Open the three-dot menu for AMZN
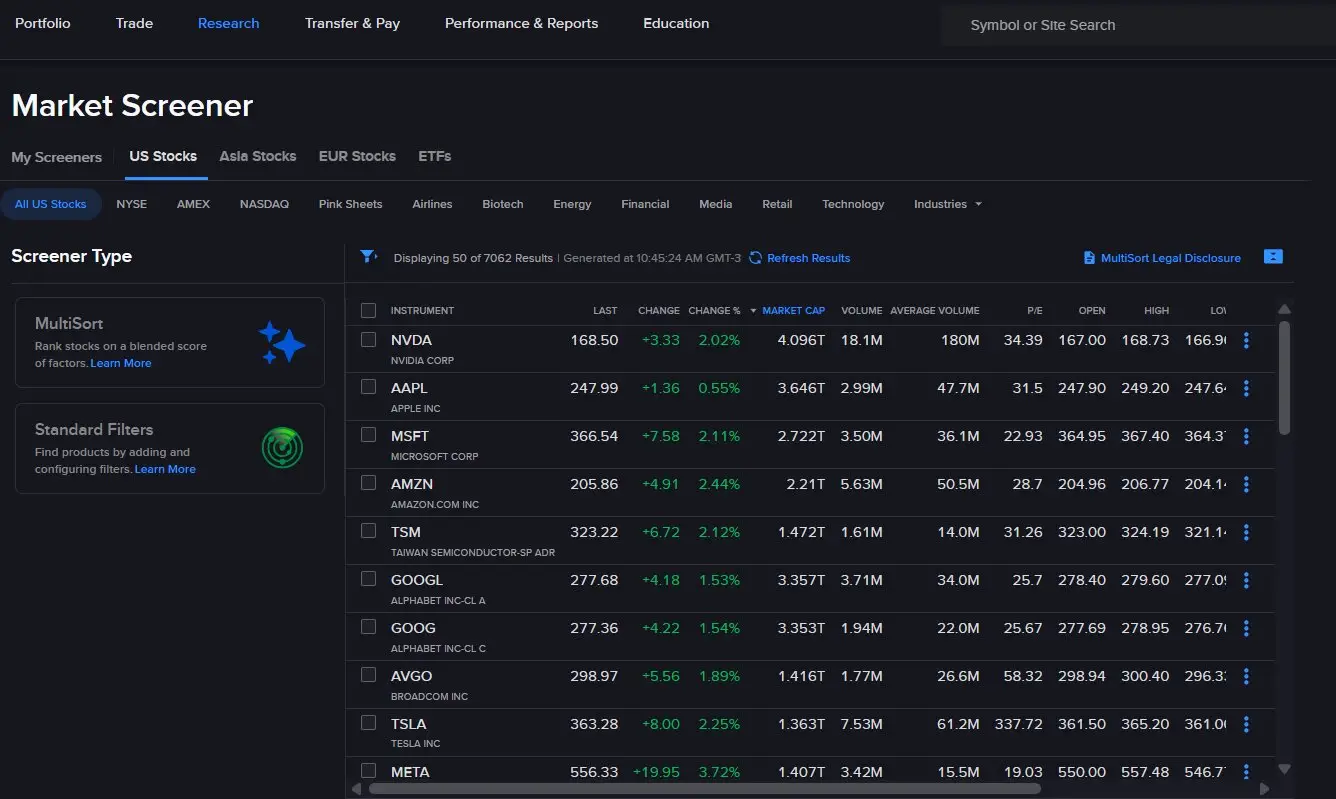 1246,484
